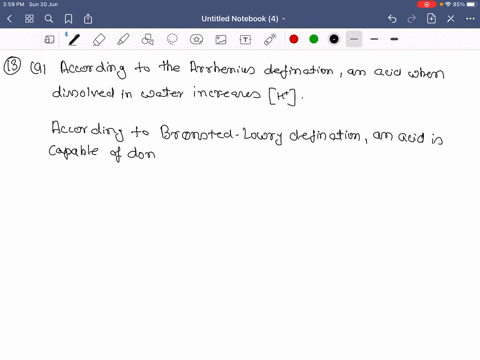The image size is (480, 360).
Task: Tap the Wi-Fi status icon
Action: (448, 4)
